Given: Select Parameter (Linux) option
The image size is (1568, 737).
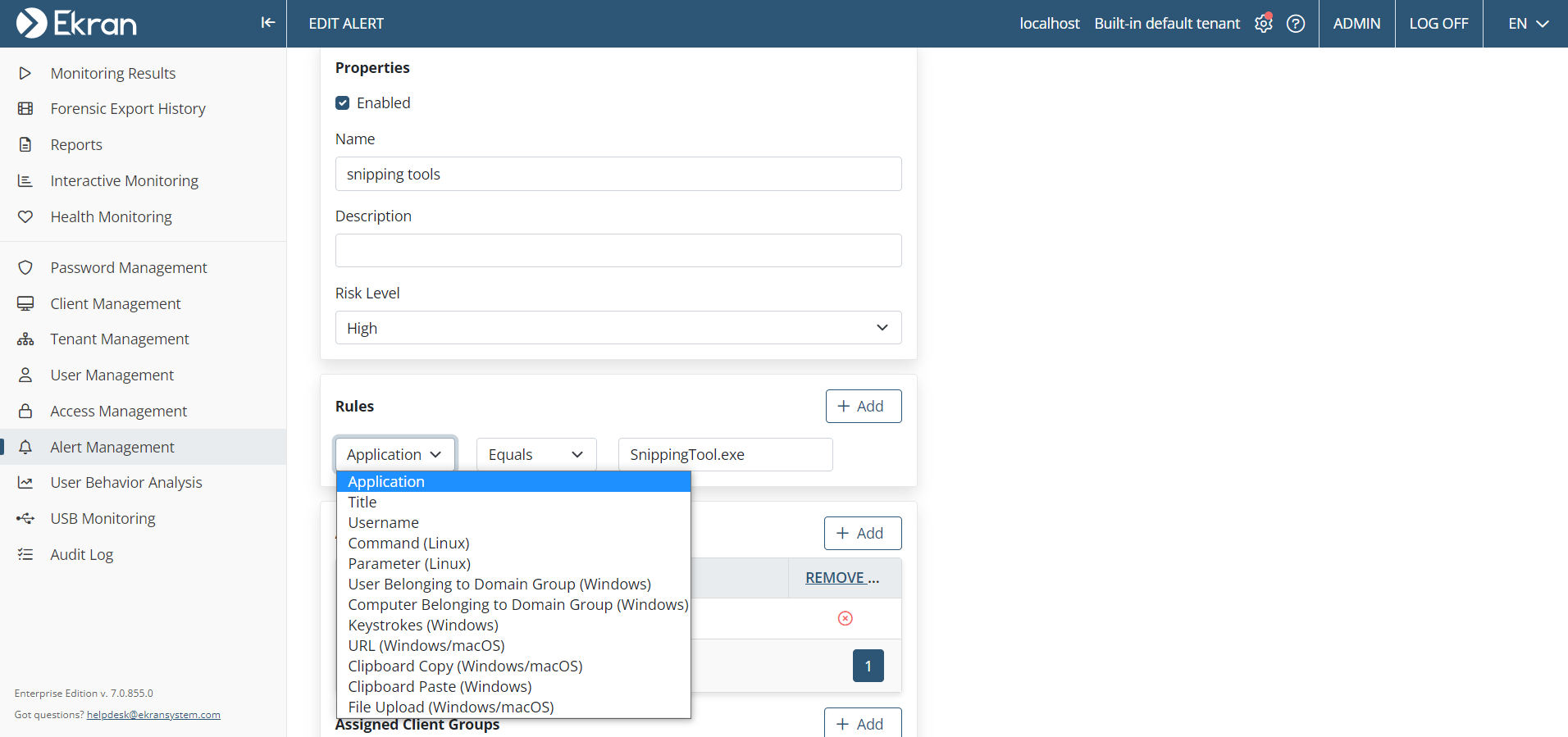Looking at the screenshot, I should coord(513,563).
